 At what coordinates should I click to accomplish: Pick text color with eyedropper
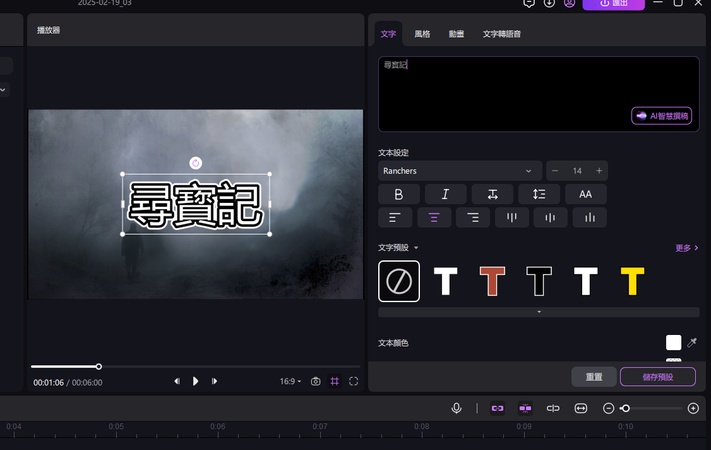point(692,342)
